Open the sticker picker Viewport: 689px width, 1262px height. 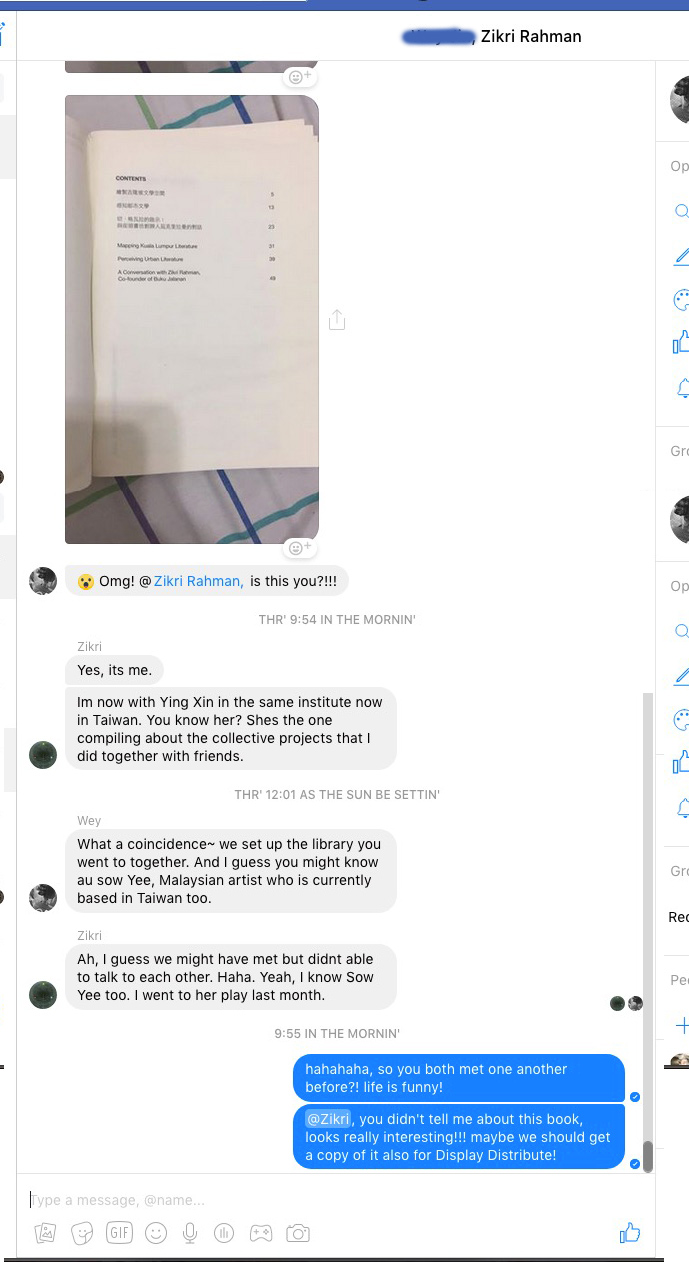82,1233
